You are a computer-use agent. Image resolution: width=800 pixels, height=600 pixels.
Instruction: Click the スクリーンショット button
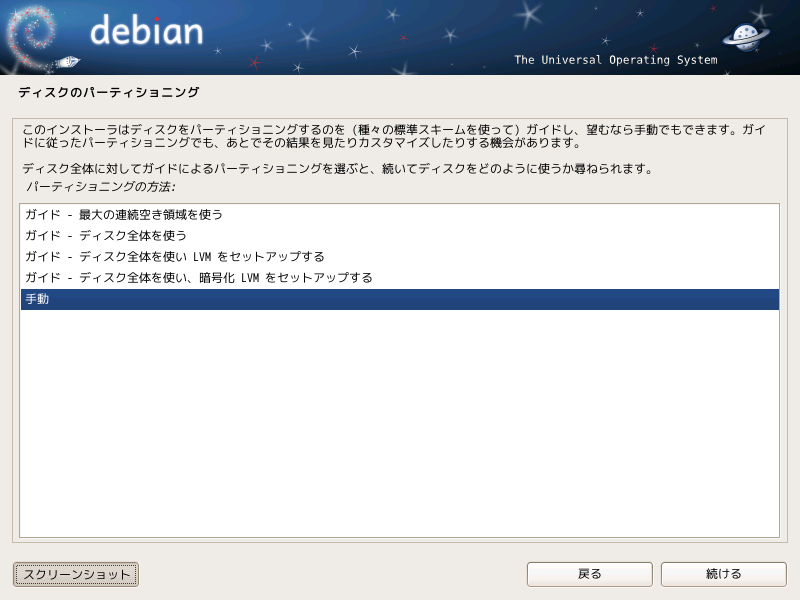(76, 574)
